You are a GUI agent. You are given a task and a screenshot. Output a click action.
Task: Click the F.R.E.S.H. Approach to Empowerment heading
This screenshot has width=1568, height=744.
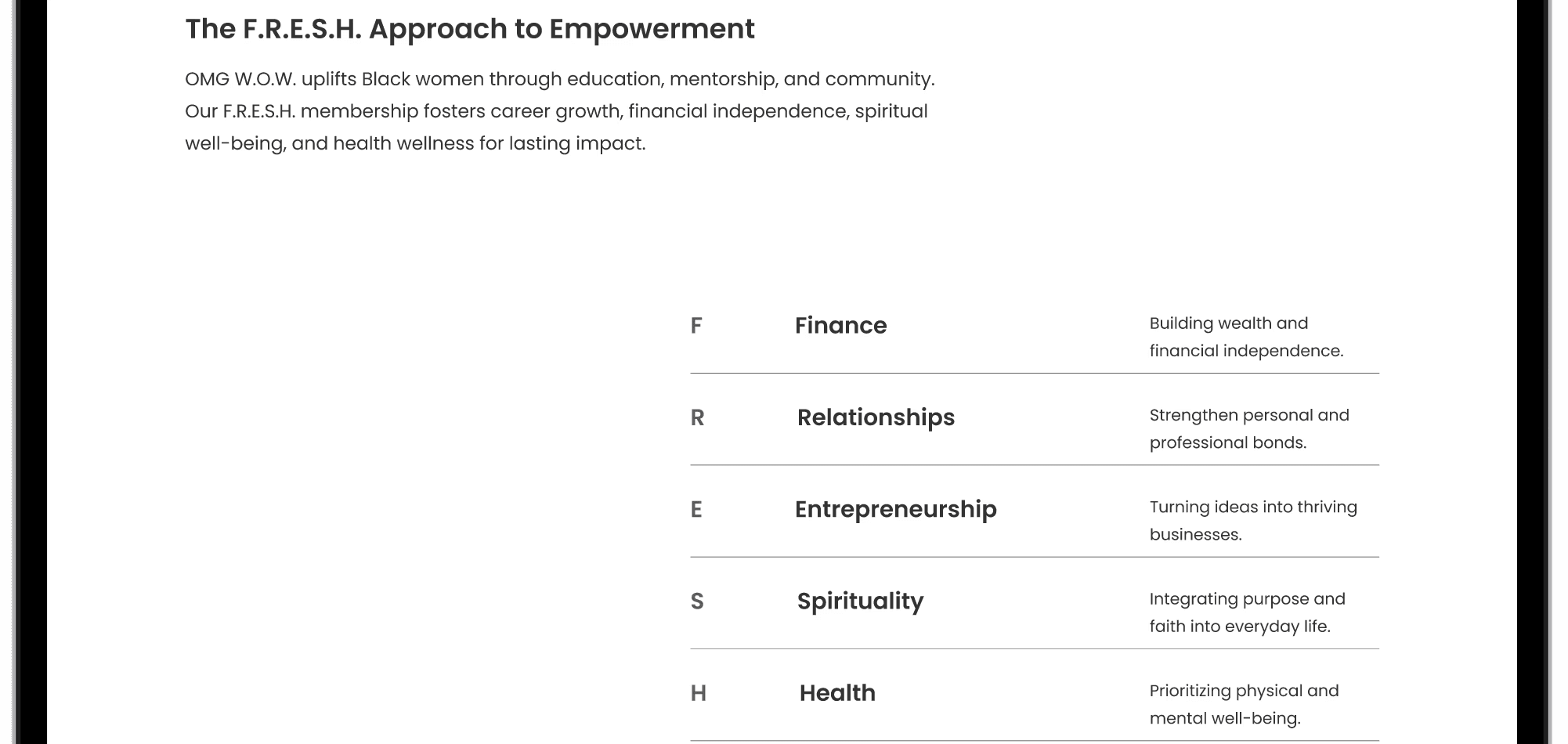[x=470, y=29]
